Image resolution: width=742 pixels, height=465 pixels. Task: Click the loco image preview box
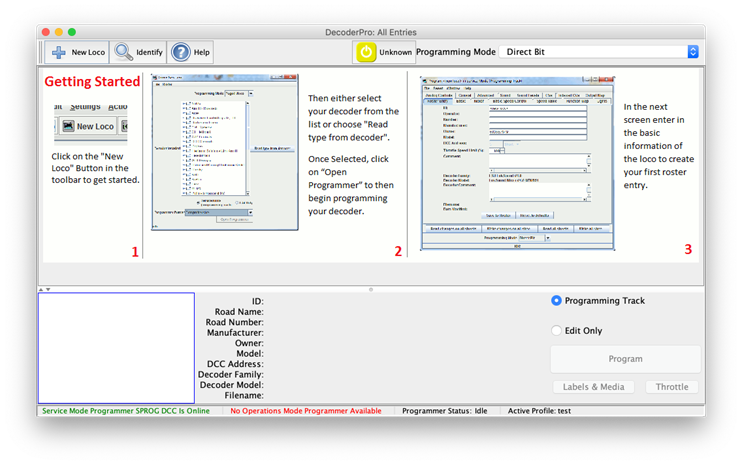click(x=116, y=348)
